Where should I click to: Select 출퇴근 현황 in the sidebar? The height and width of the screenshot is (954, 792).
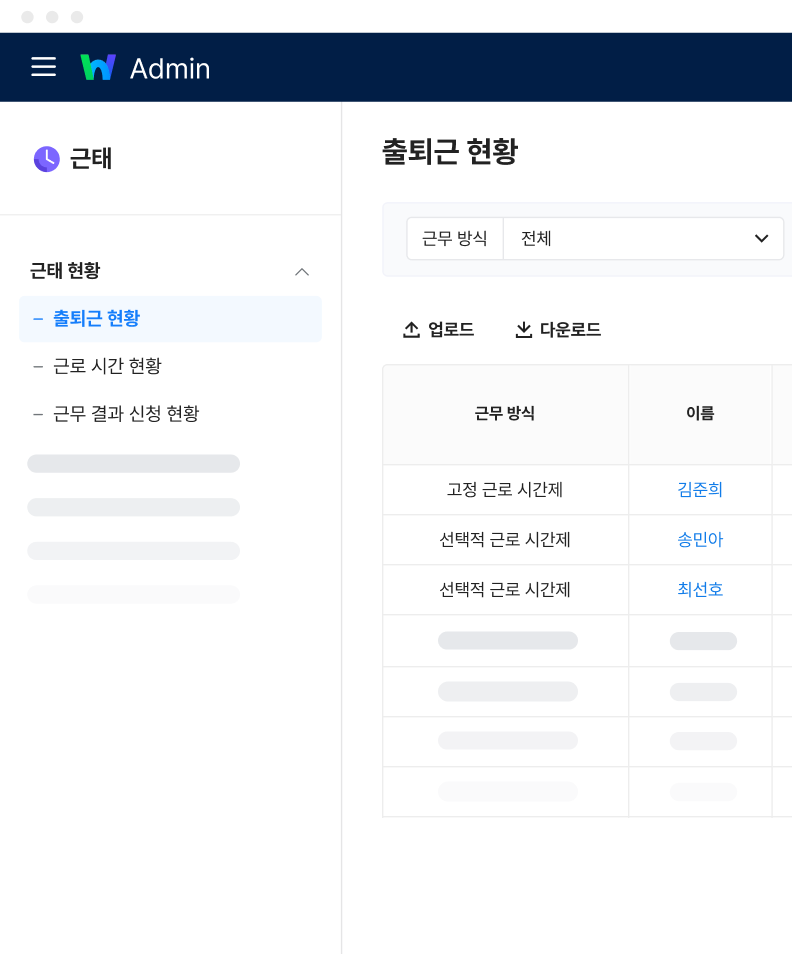[x=96, y=319]
